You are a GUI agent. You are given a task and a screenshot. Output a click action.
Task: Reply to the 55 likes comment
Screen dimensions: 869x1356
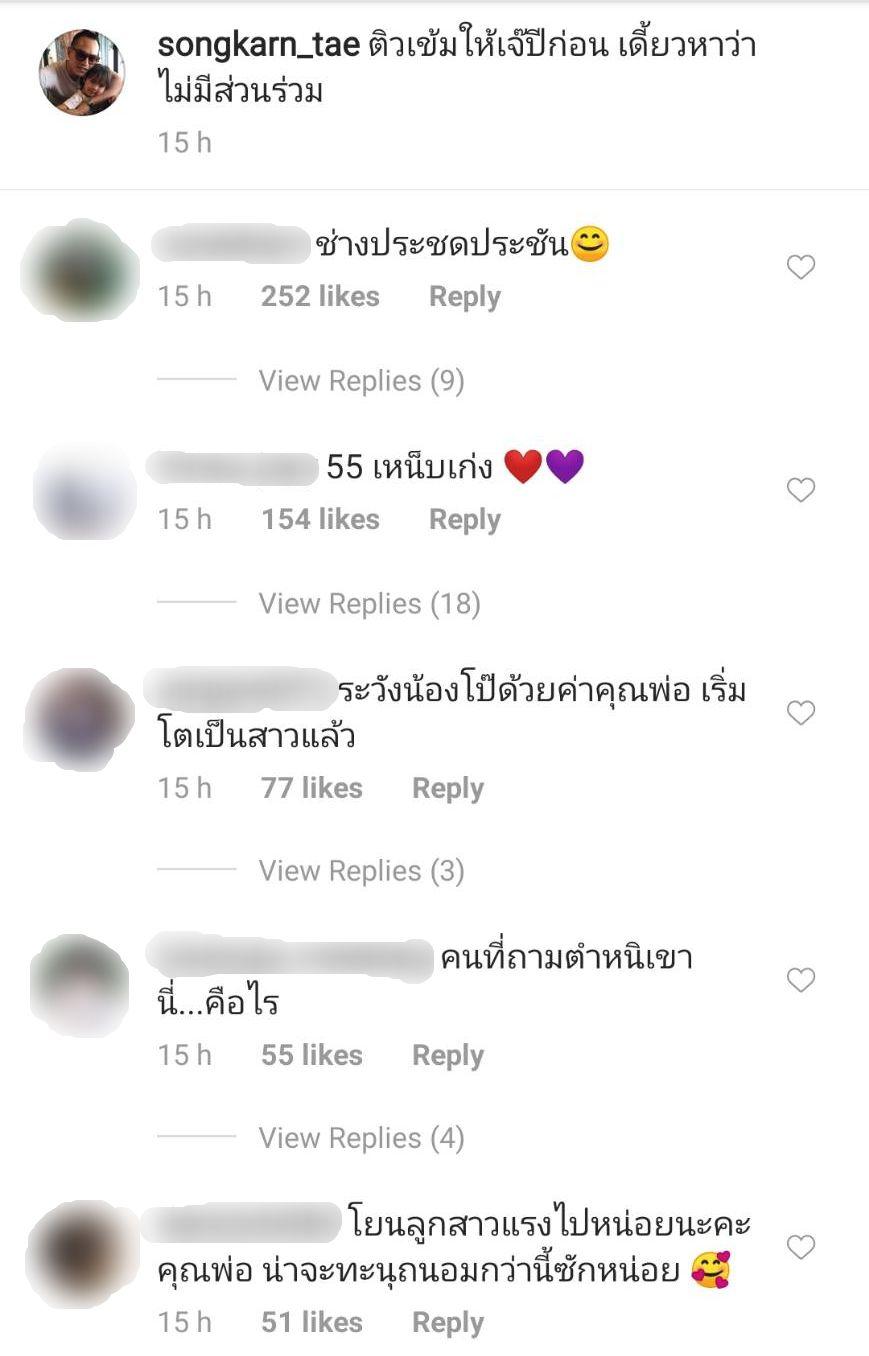(x=448, y=1055)
